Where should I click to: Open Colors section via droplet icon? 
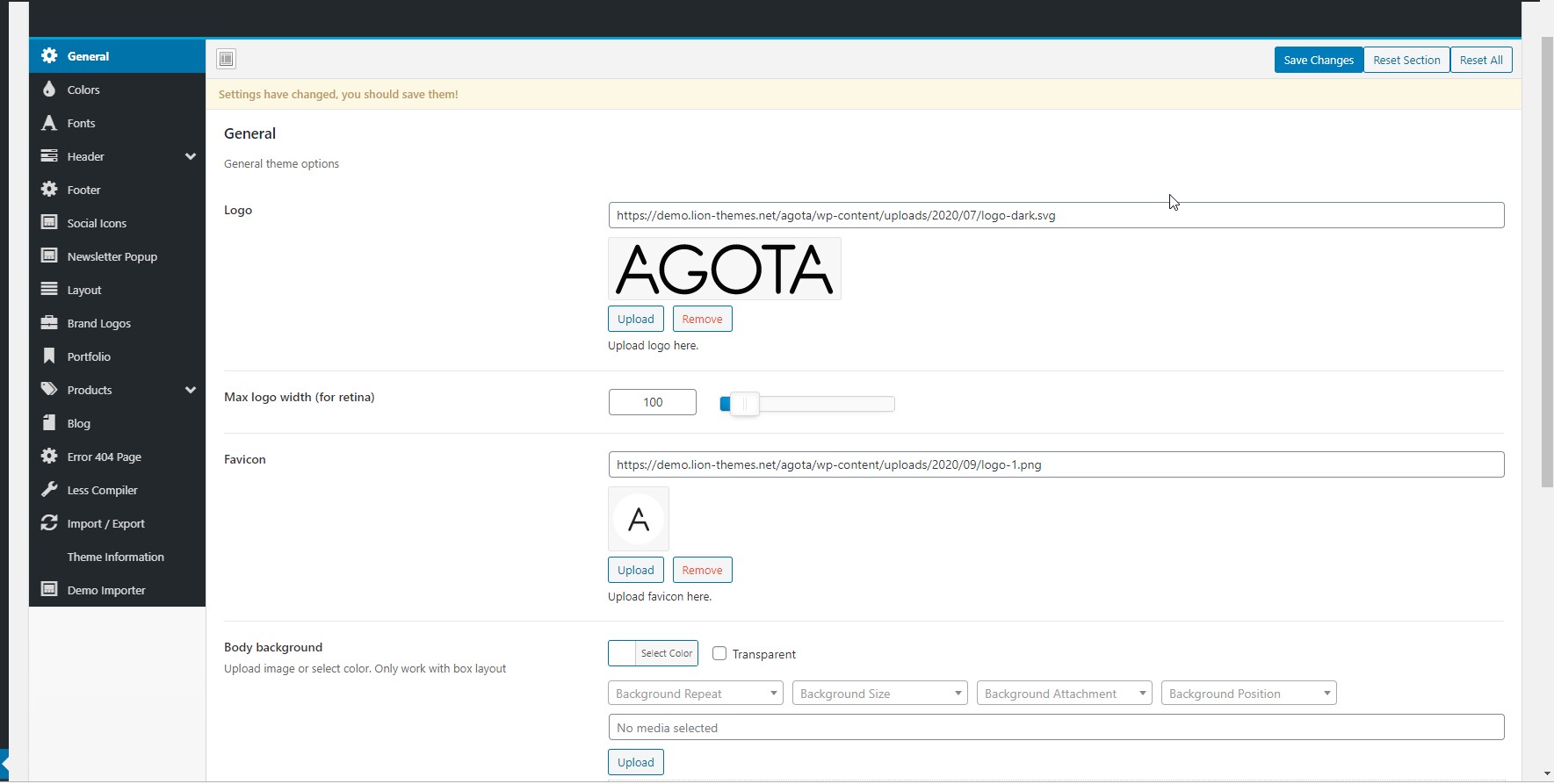click(49, 90)
